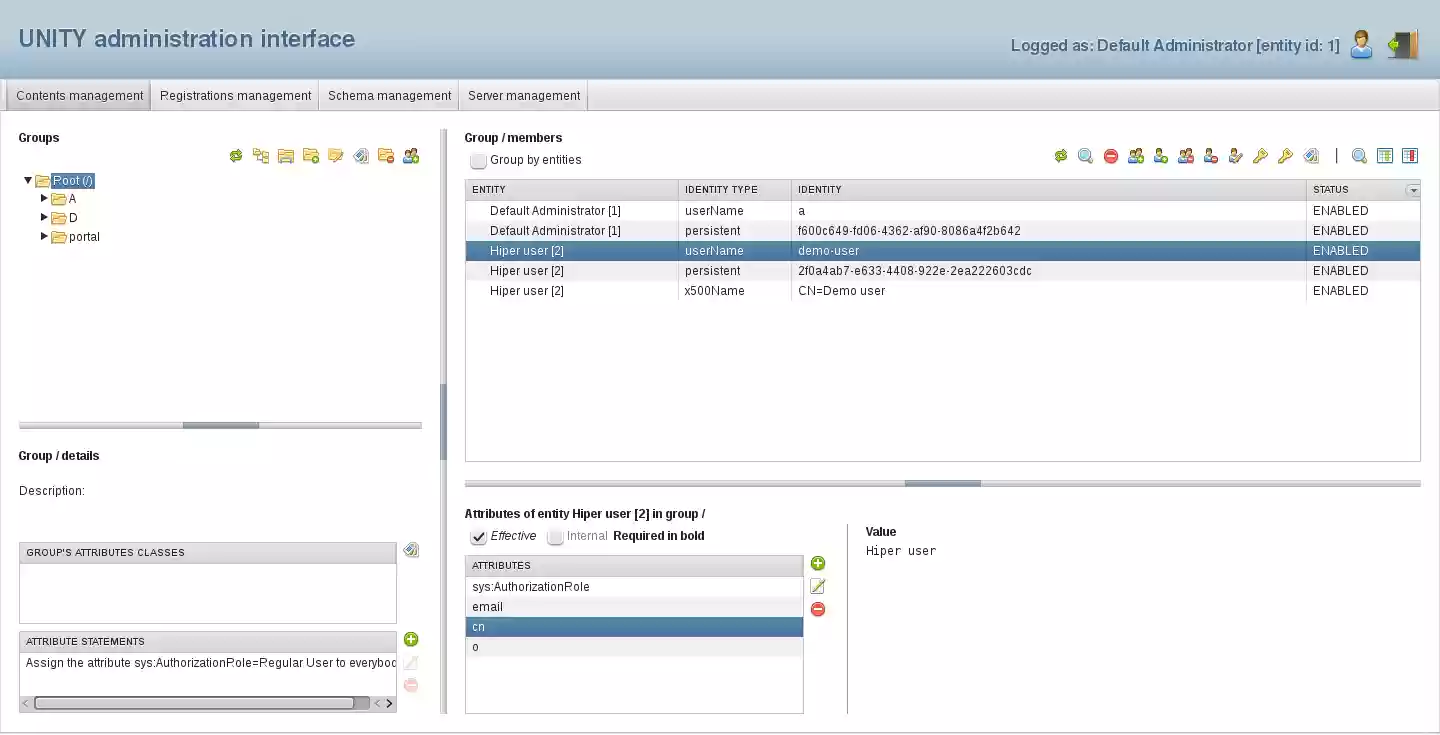Uncheck the Effective attributes checkbox
1440x735 pixels.
coord(478,536)
